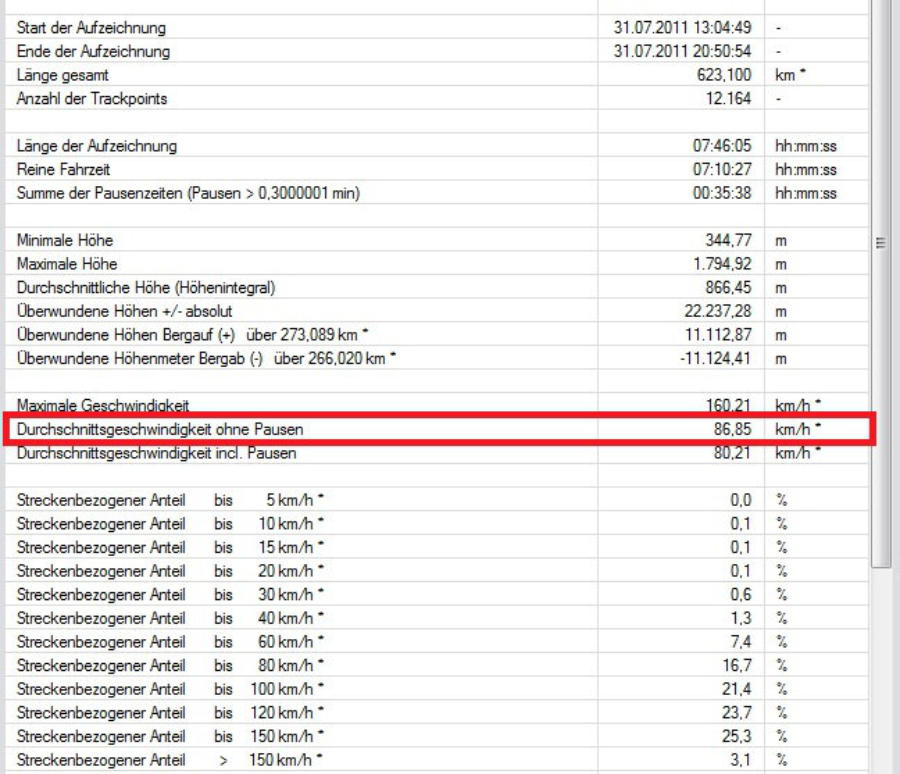
Task: Select 'Überwundene Höhenmeter Bergab (-)' label
Action: point(139,358)
